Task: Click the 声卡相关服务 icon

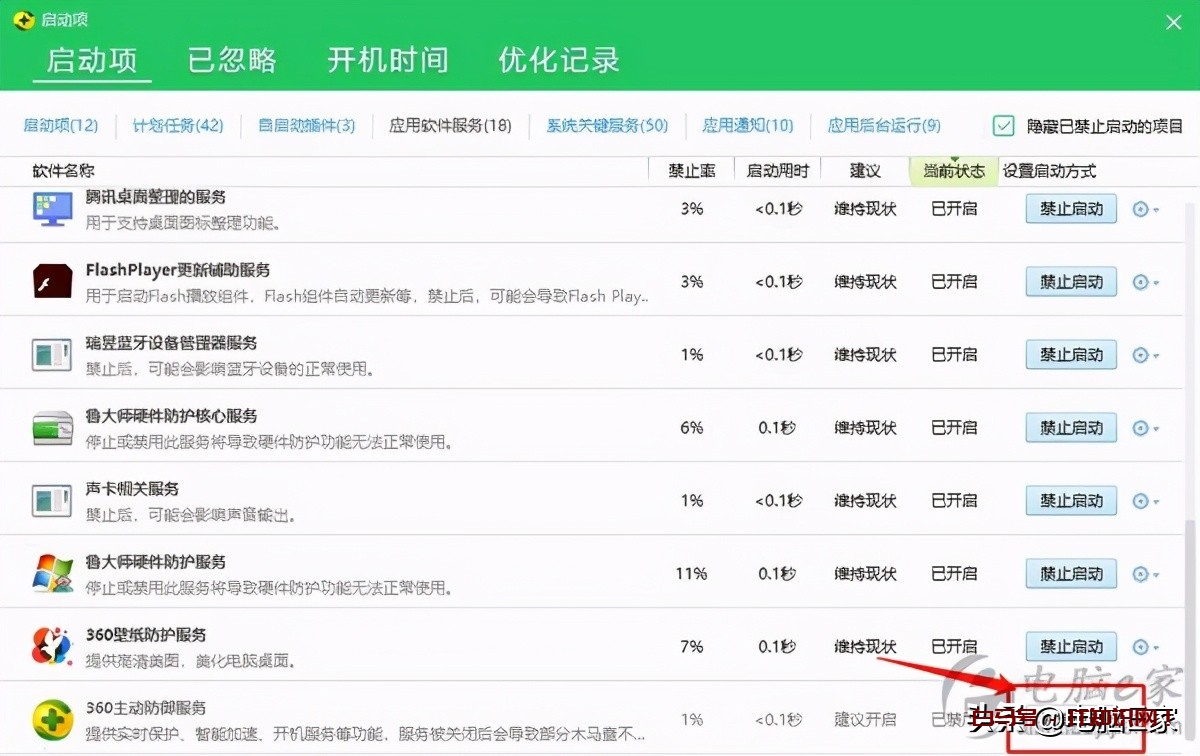Action: click(x=52, y=500)
